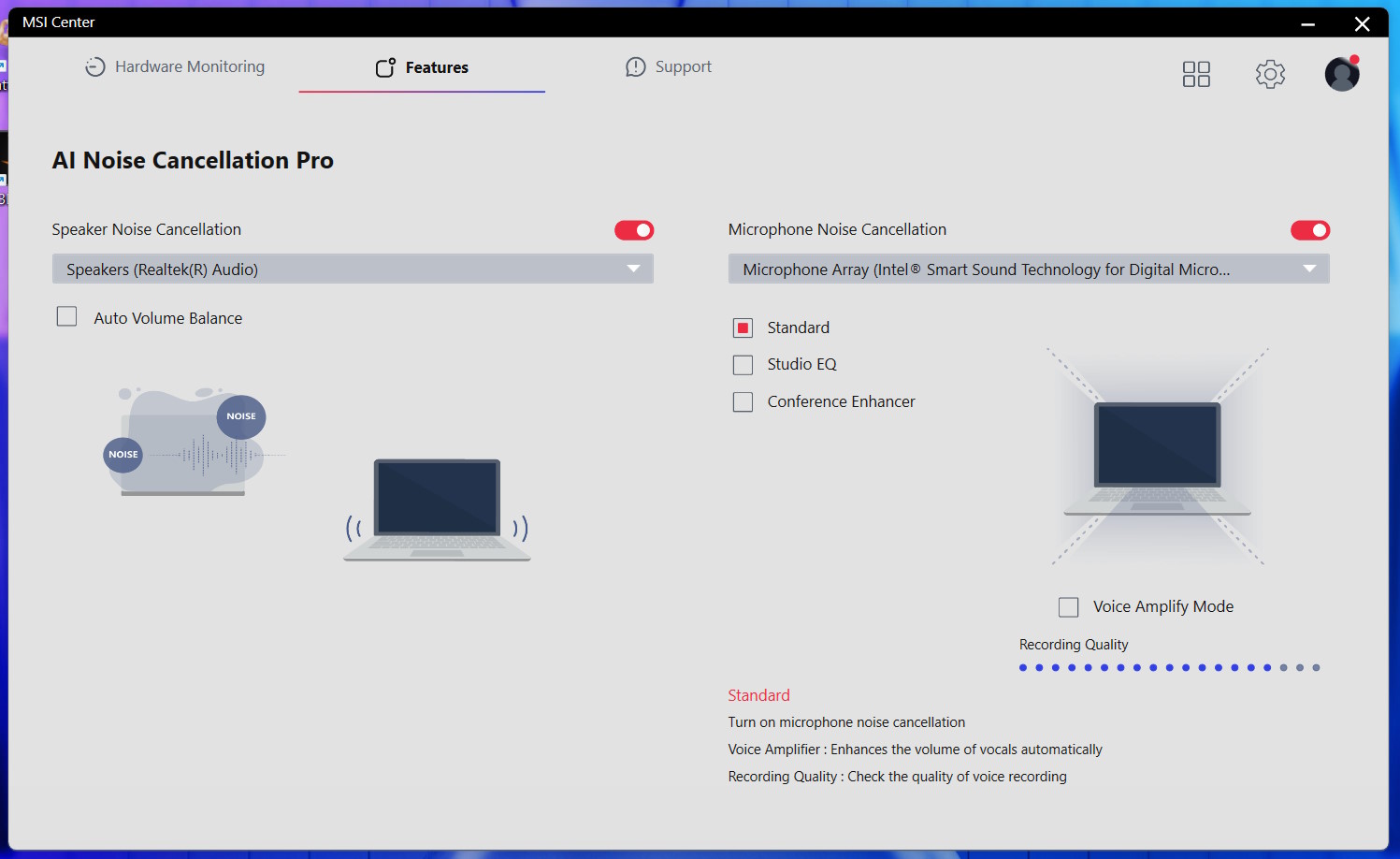The height and width of the screenshot is (859, 1400).
Task: Open the Hardware Monitoring tab
Action: (x=175, y=66)
